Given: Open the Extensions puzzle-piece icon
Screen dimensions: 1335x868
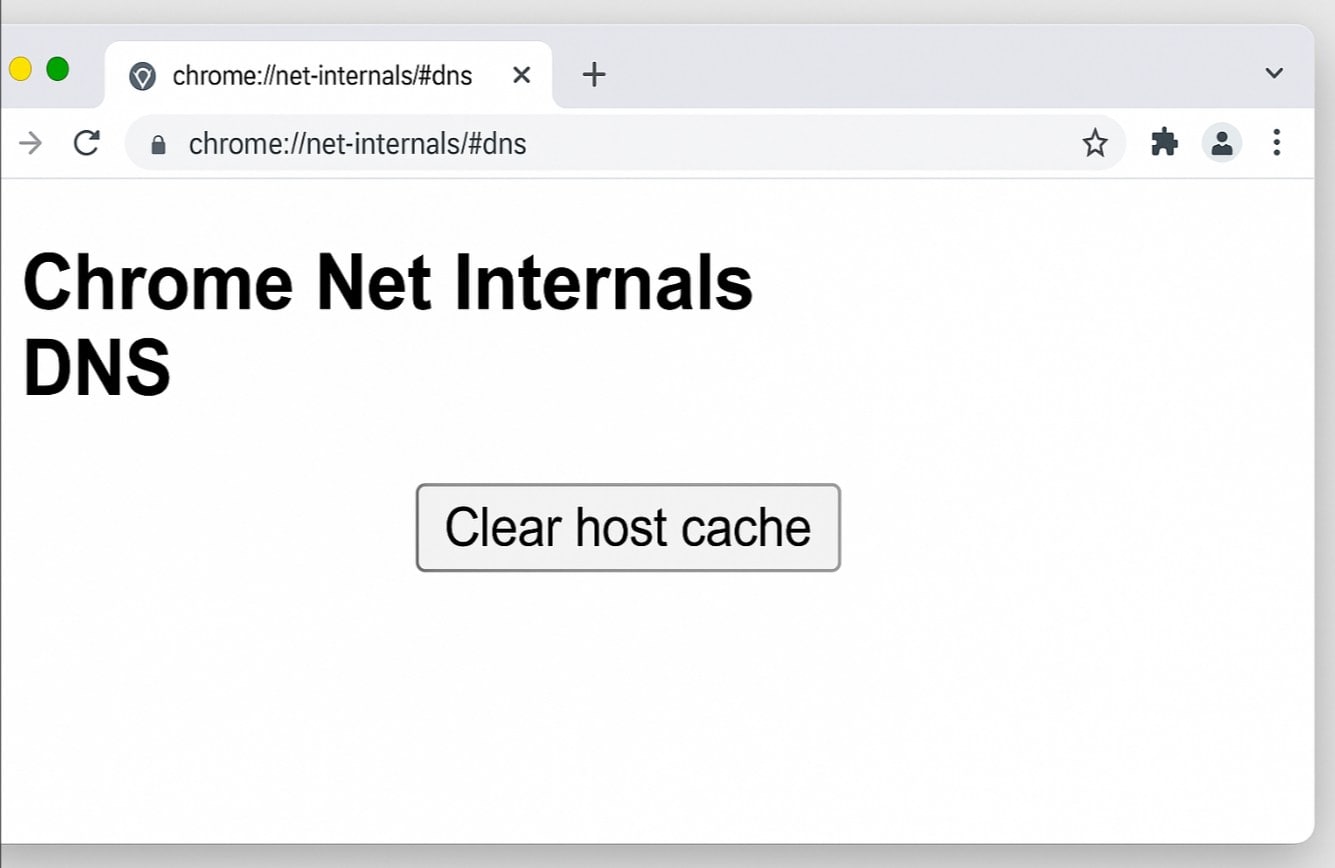Looking at the screenshot, I should tap(1164, 143).
